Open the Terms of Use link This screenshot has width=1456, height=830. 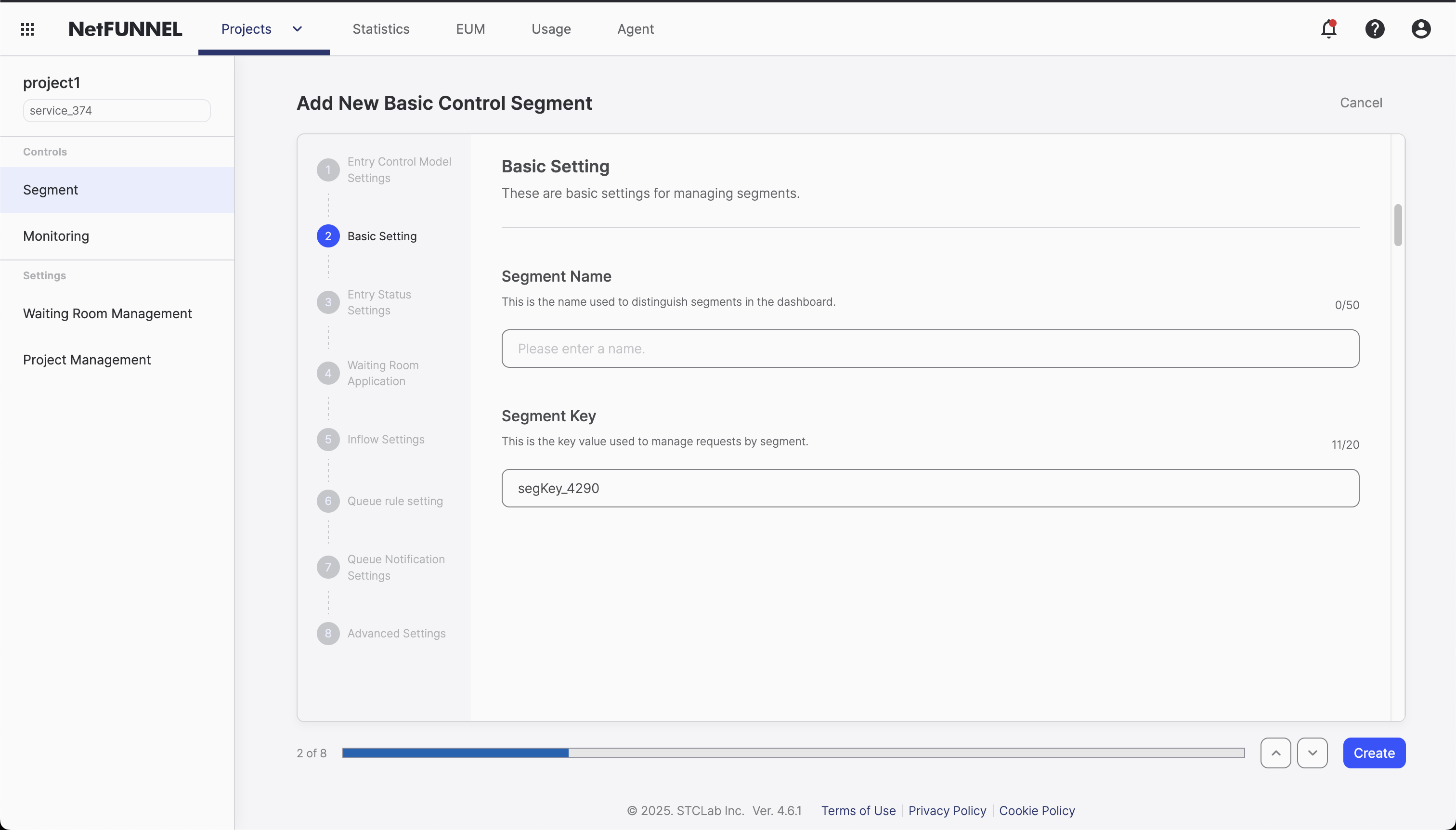pyautogui.click(x=858, y=810)
